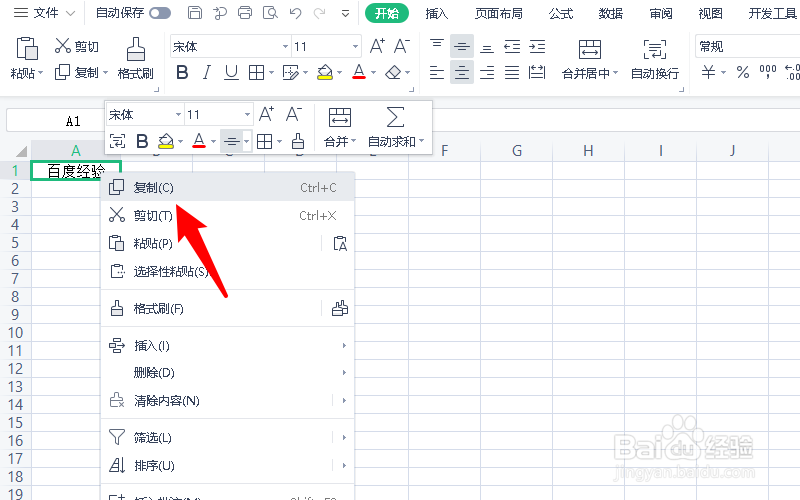Switch to the 页面布局 ribbon tab
This screenshot has width=800, height=500.
point(498,13)
